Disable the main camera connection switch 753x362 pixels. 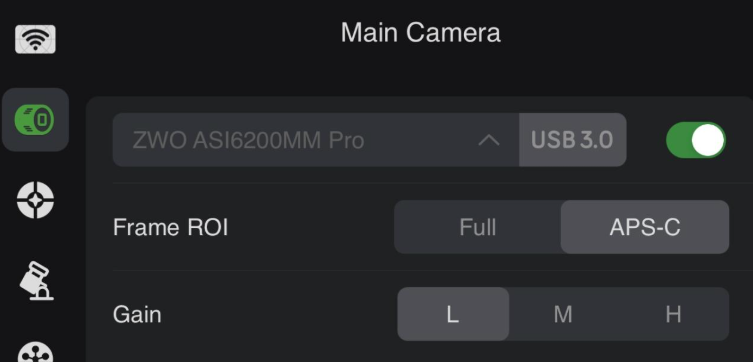[696, 140]
